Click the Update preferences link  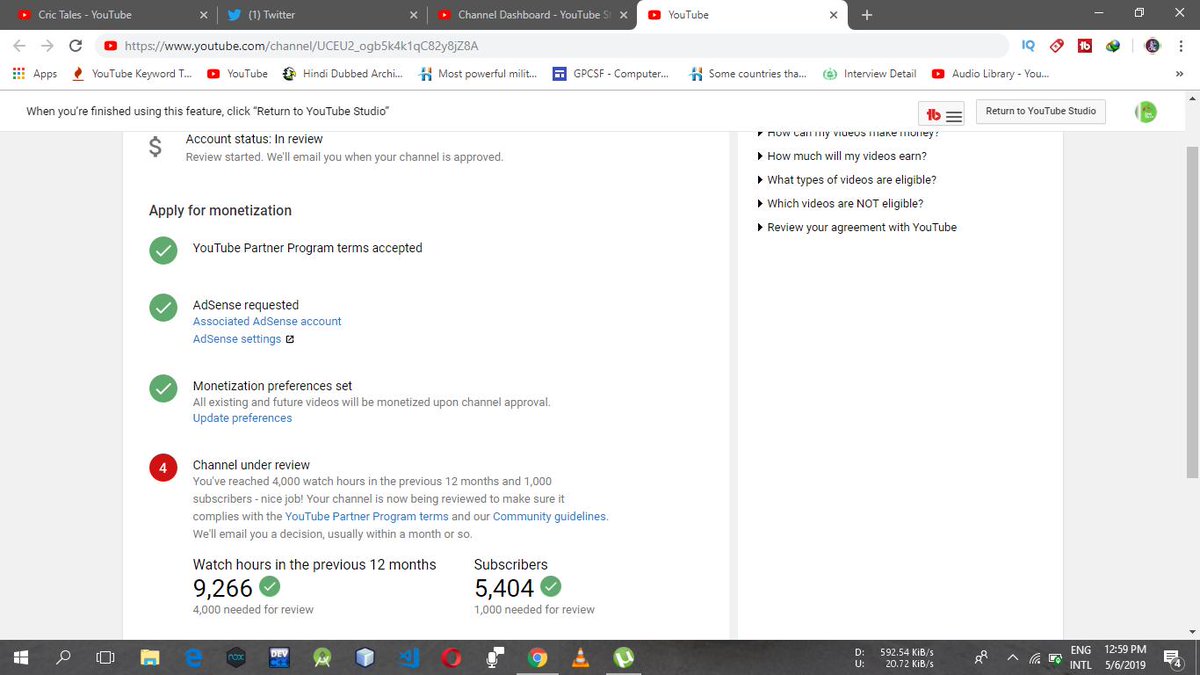(x=242, y=418)
